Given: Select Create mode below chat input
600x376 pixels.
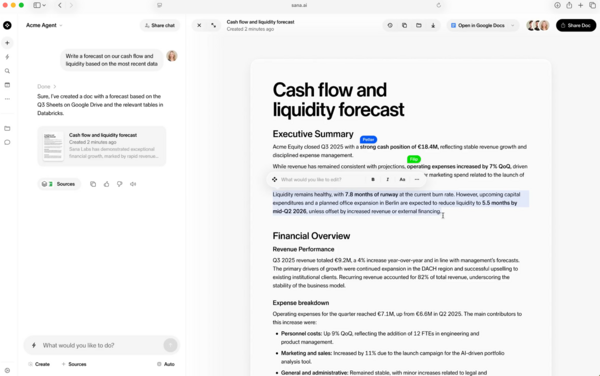Looking at the screenshot, I should click(39, 364).
